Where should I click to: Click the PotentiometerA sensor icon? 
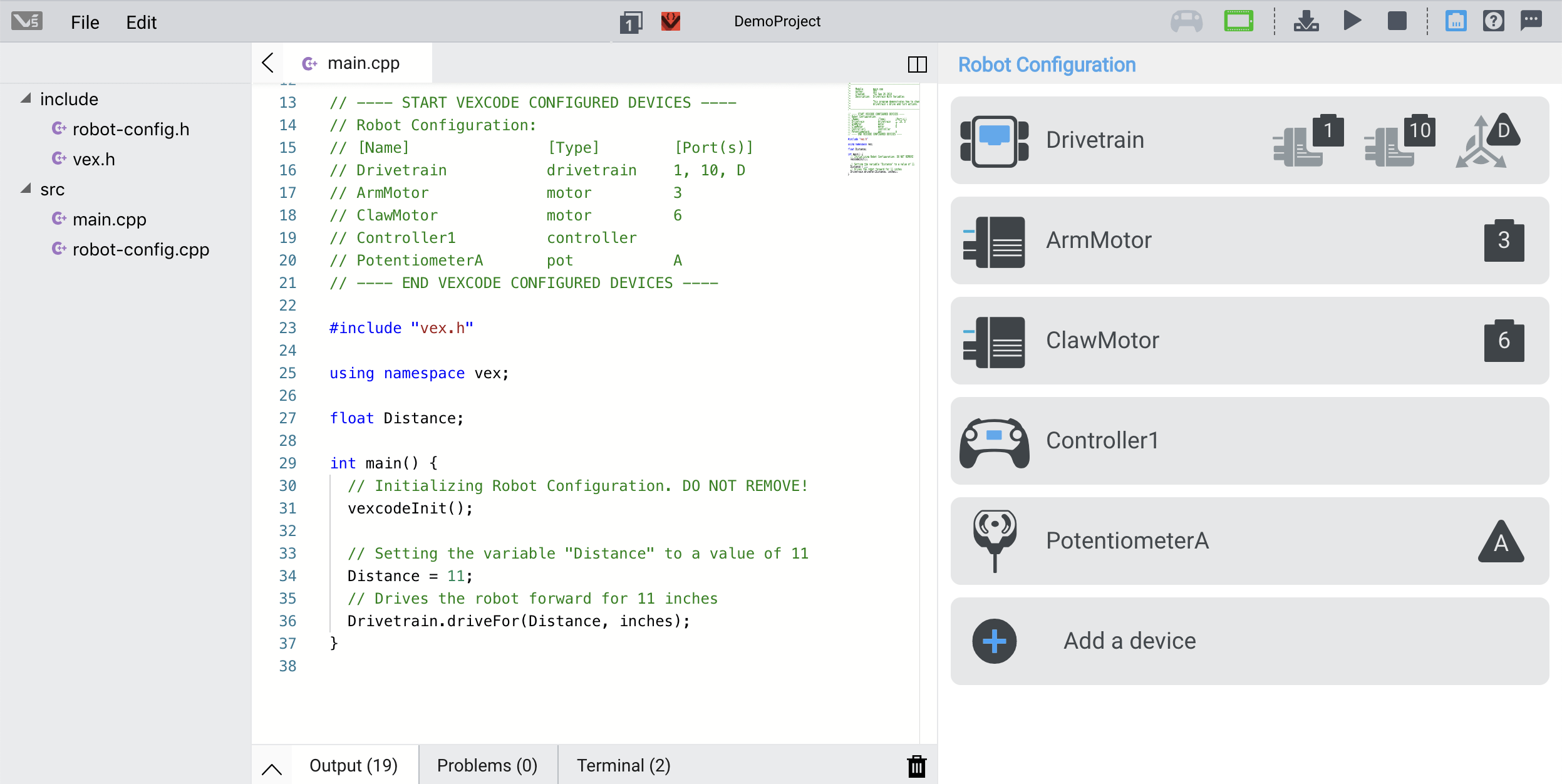tap(995, 541)
